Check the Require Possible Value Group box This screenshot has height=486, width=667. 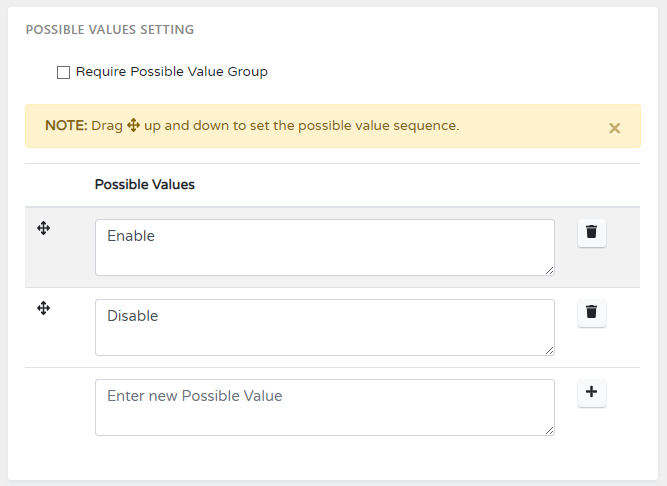[x=64, y=72]
